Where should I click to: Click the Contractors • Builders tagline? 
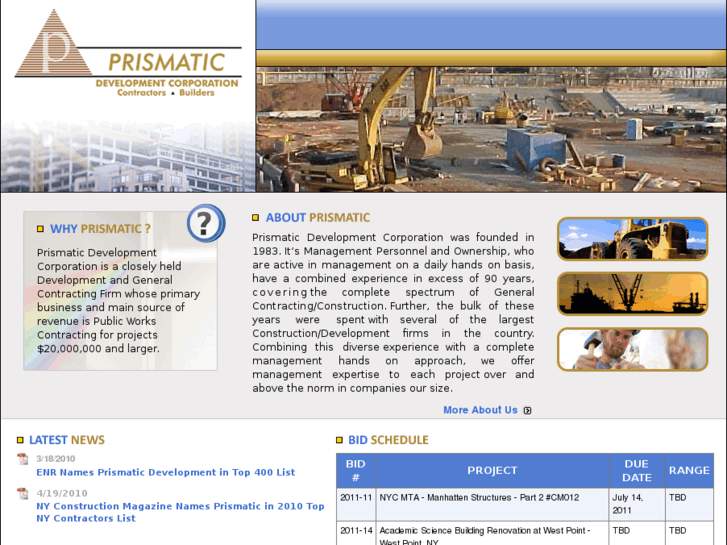(166, 93)
